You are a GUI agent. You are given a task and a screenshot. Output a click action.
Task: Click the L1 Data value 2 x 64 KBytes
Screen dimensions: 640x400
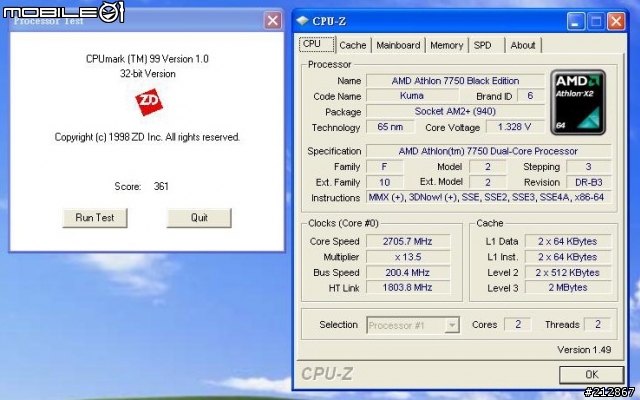568,241
